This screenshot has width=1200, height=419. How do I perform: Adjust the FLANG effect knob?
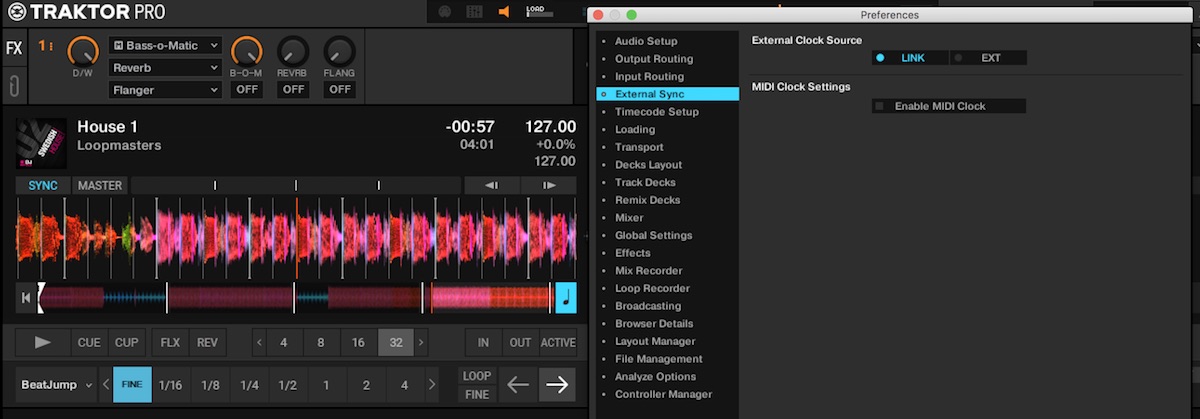(340, 49)
